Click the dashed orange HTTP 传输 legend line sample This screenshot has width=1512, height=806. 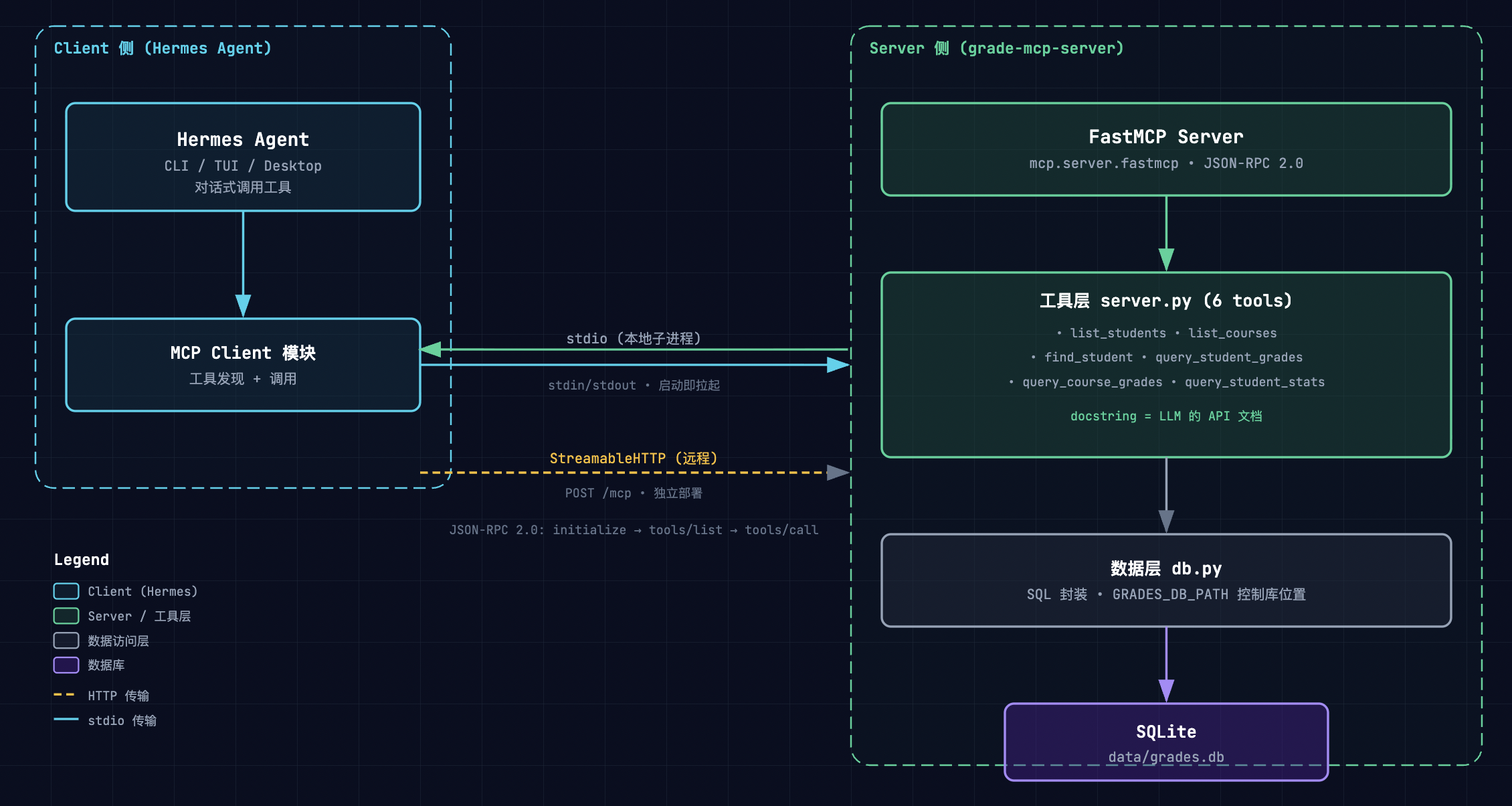[65, 695]
